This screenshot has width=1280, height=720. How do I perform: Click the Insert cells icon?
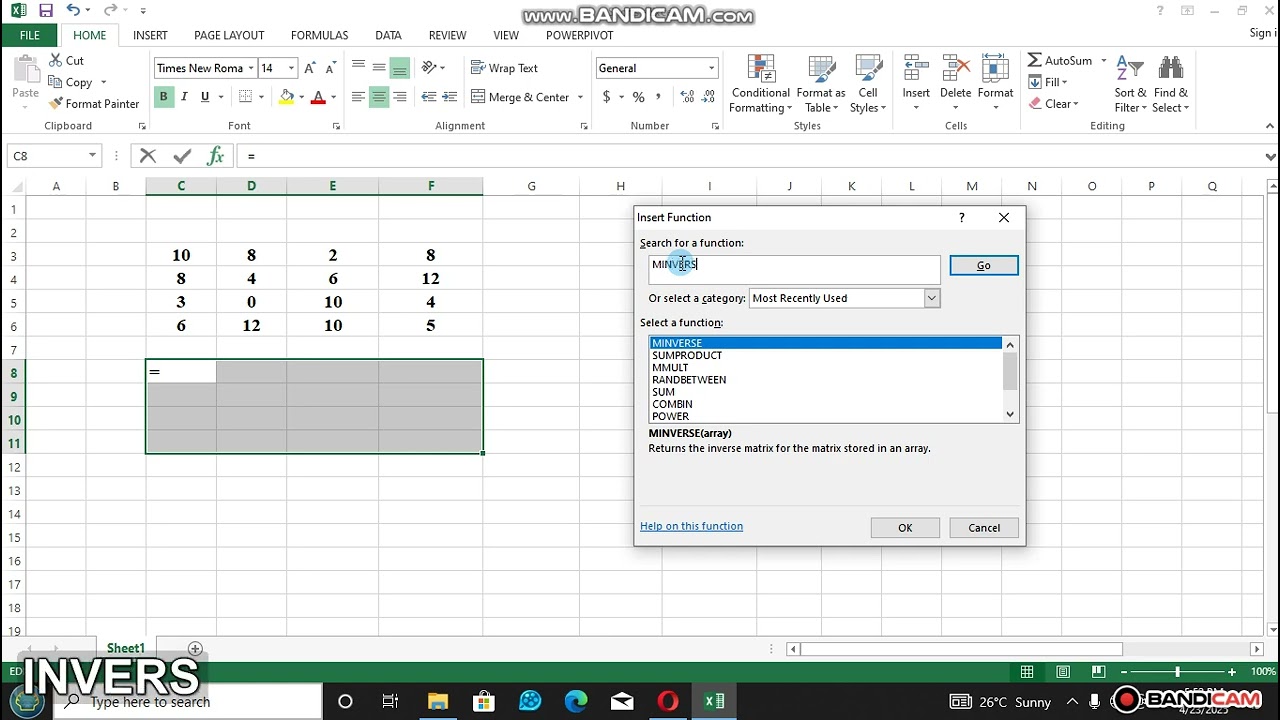click(916, 70)
